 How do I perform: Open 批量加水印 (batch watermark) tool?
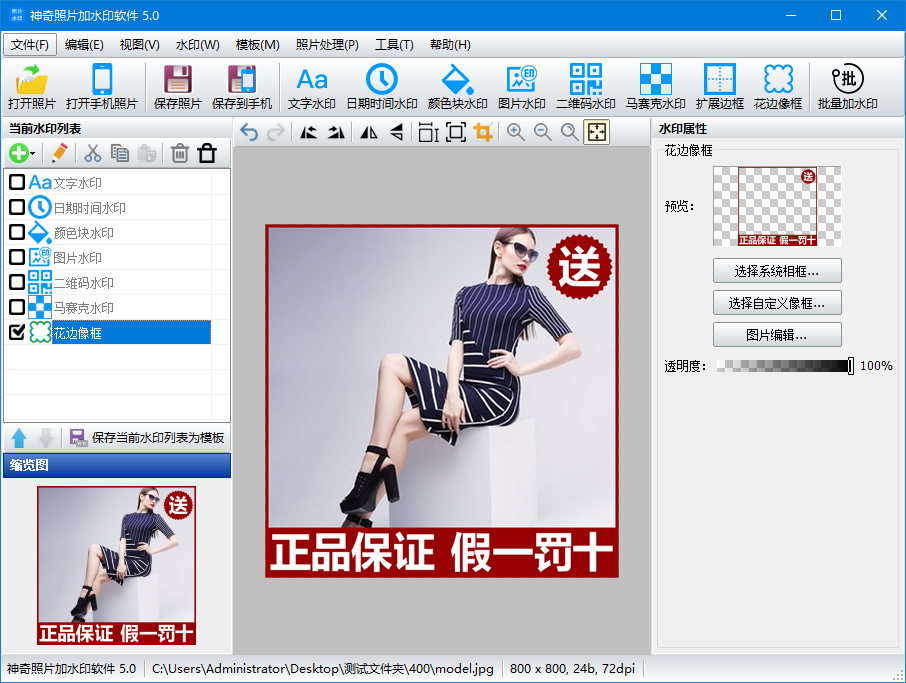pos(847,87)
